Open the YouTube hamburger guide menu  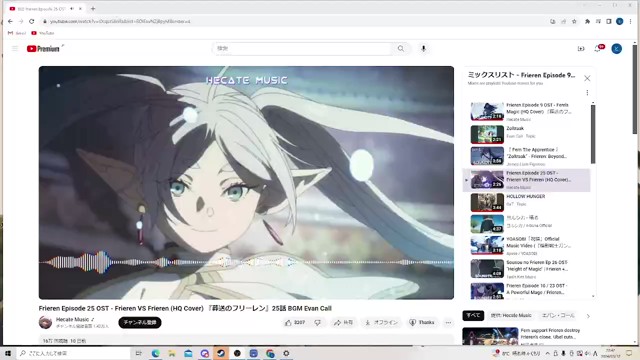[x=15, y=49]
